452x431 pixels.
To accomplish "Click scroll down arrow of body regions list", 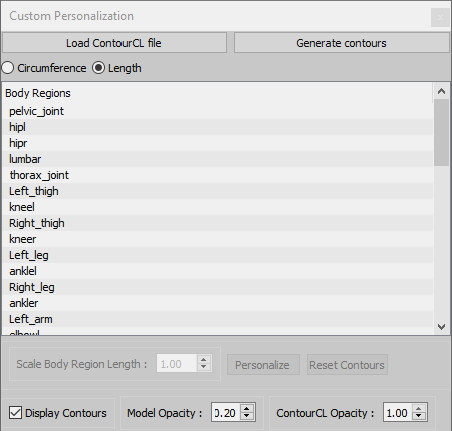I will 441,327.
